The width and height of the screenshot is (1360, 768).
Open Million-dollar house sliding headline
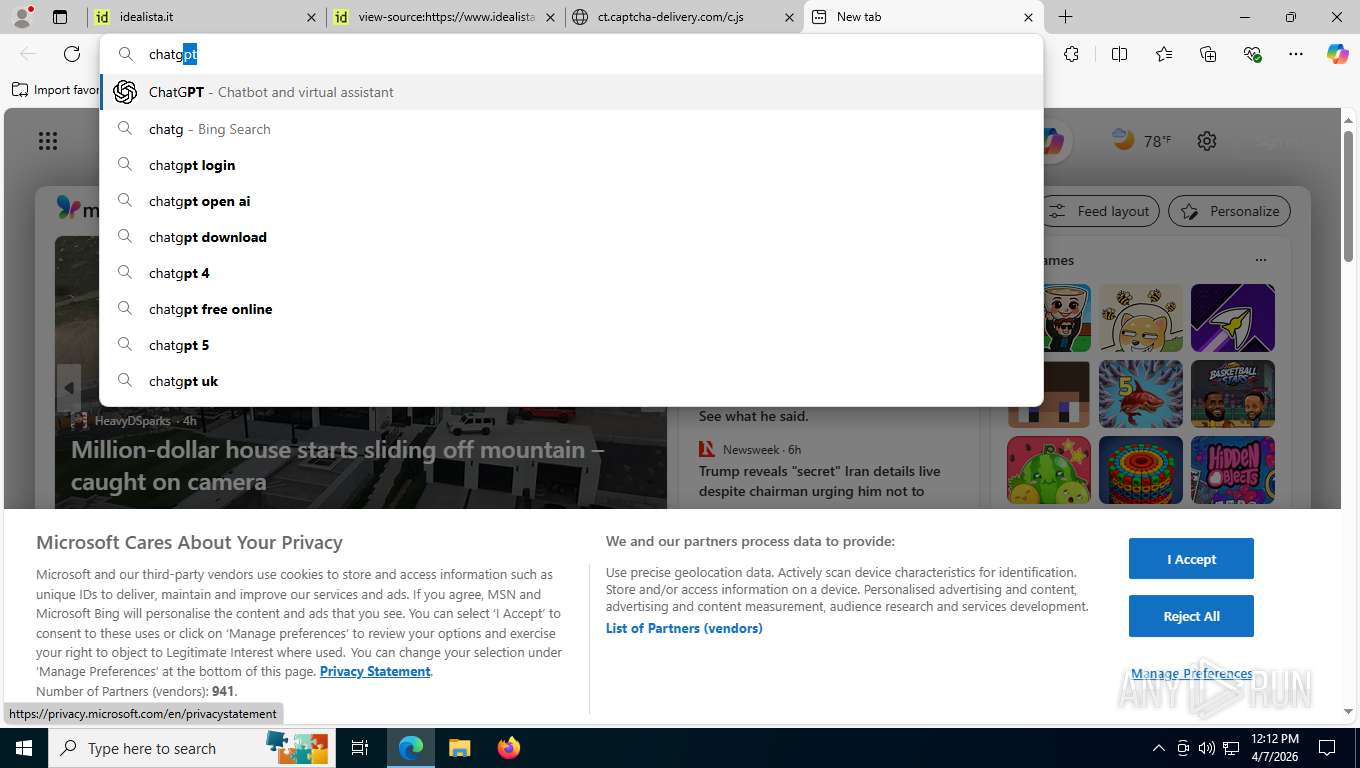(337, 465)
